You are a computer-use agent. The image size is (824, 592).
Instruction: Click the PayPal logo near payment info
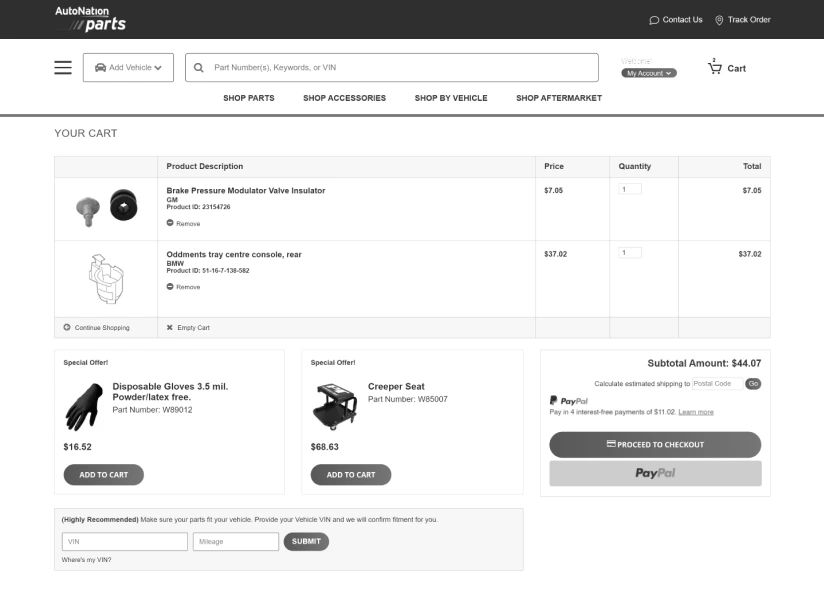click(569, 401)
